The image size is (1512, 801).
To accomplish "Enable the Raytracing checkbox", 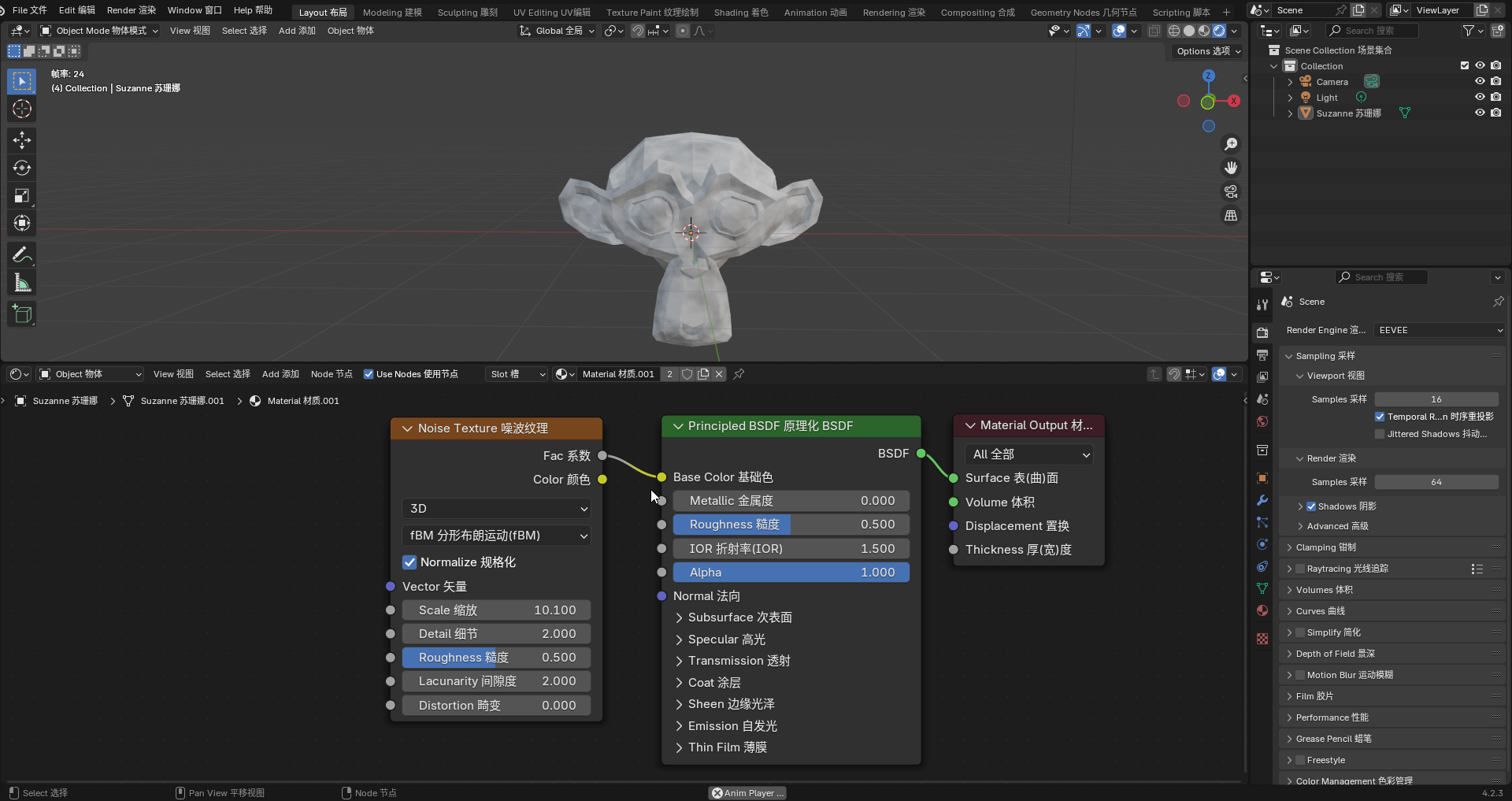I will (1300, 569).
